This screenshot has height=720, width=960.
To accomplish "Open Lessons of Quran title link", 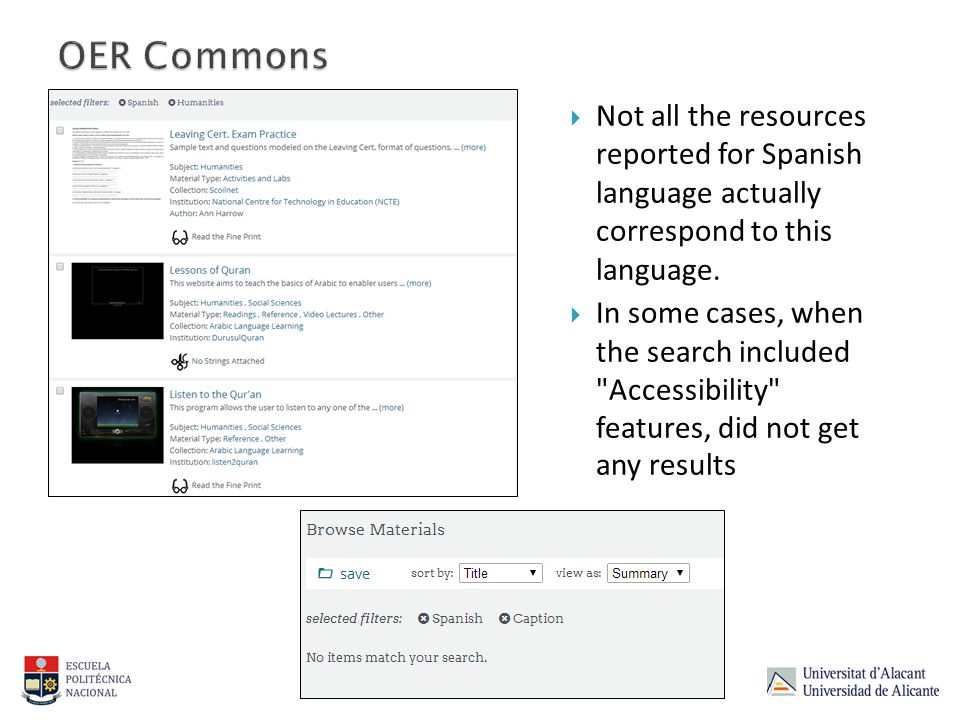I will point(209,270).
